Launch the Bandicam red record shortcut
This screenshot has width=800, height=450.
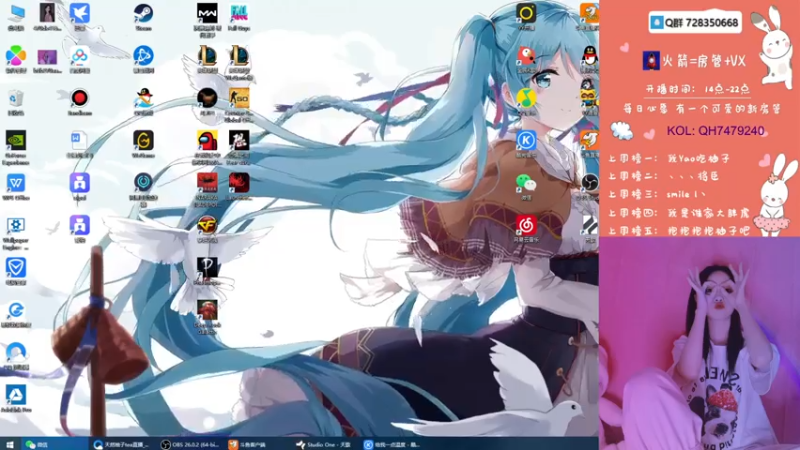click(x=80, y=98)
